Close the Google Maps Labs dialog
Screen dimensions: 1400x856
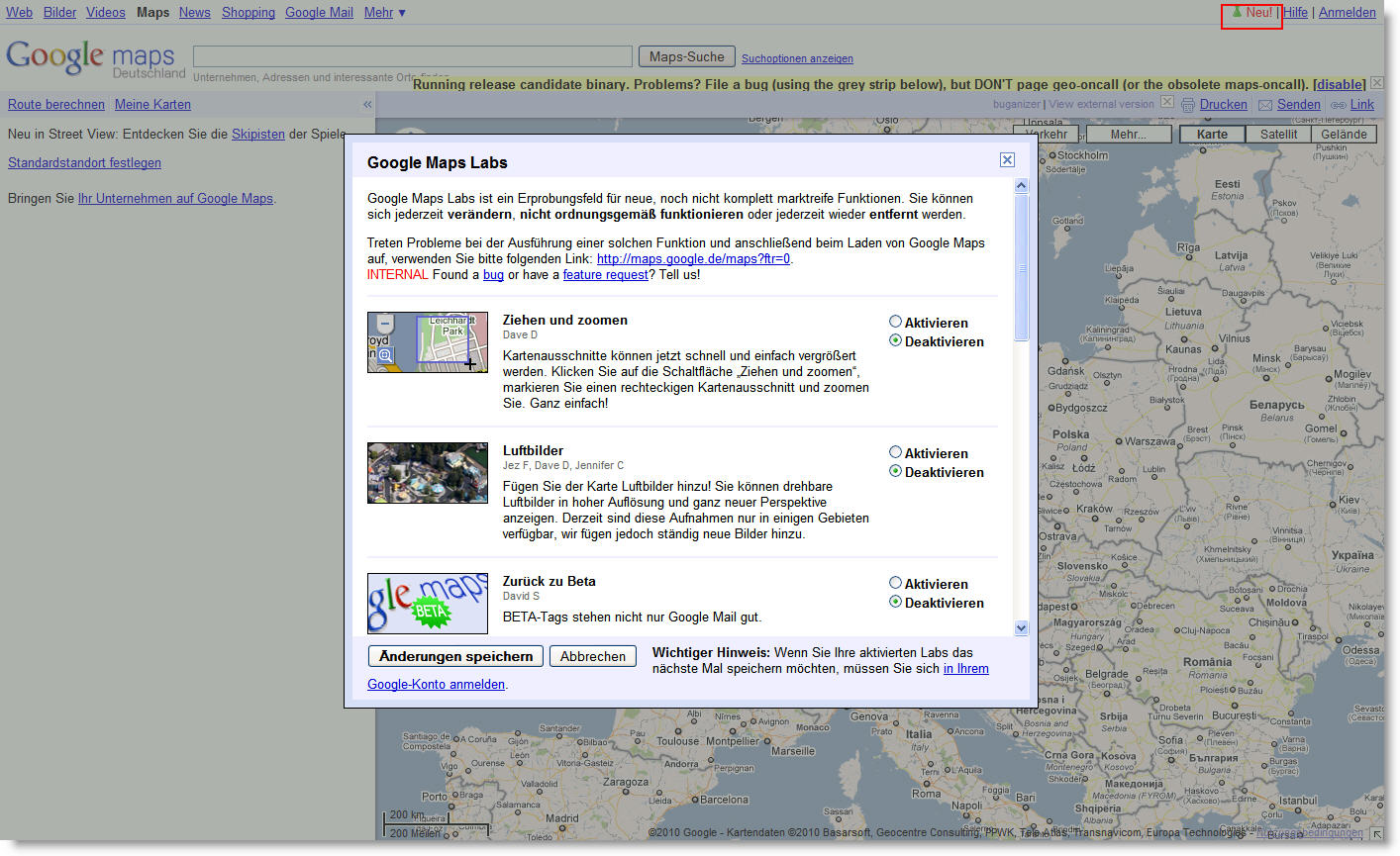click(x=1007, y=160)
